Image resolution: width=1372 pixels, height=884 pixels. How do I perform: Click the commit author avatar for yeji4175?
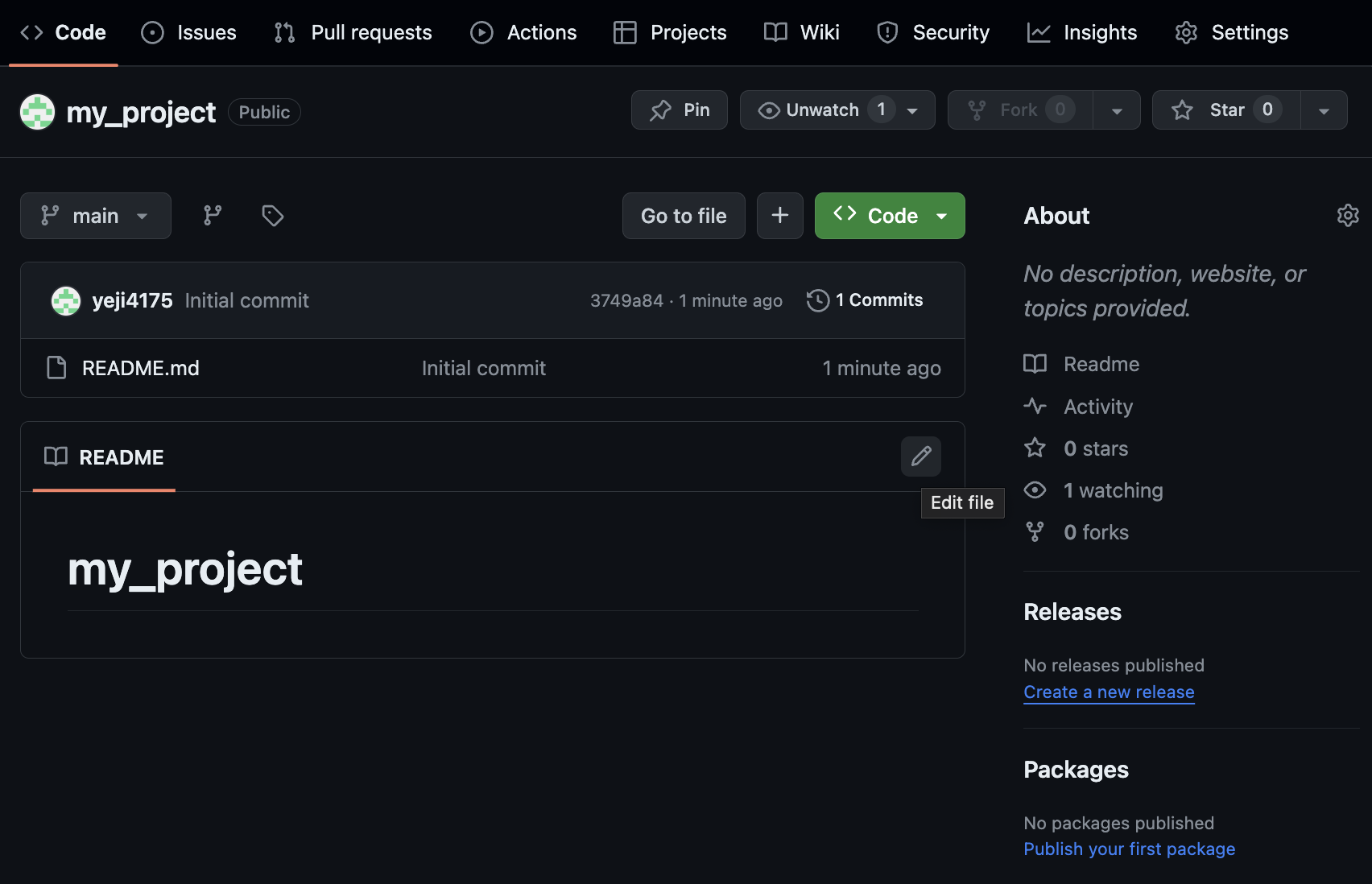66,301
